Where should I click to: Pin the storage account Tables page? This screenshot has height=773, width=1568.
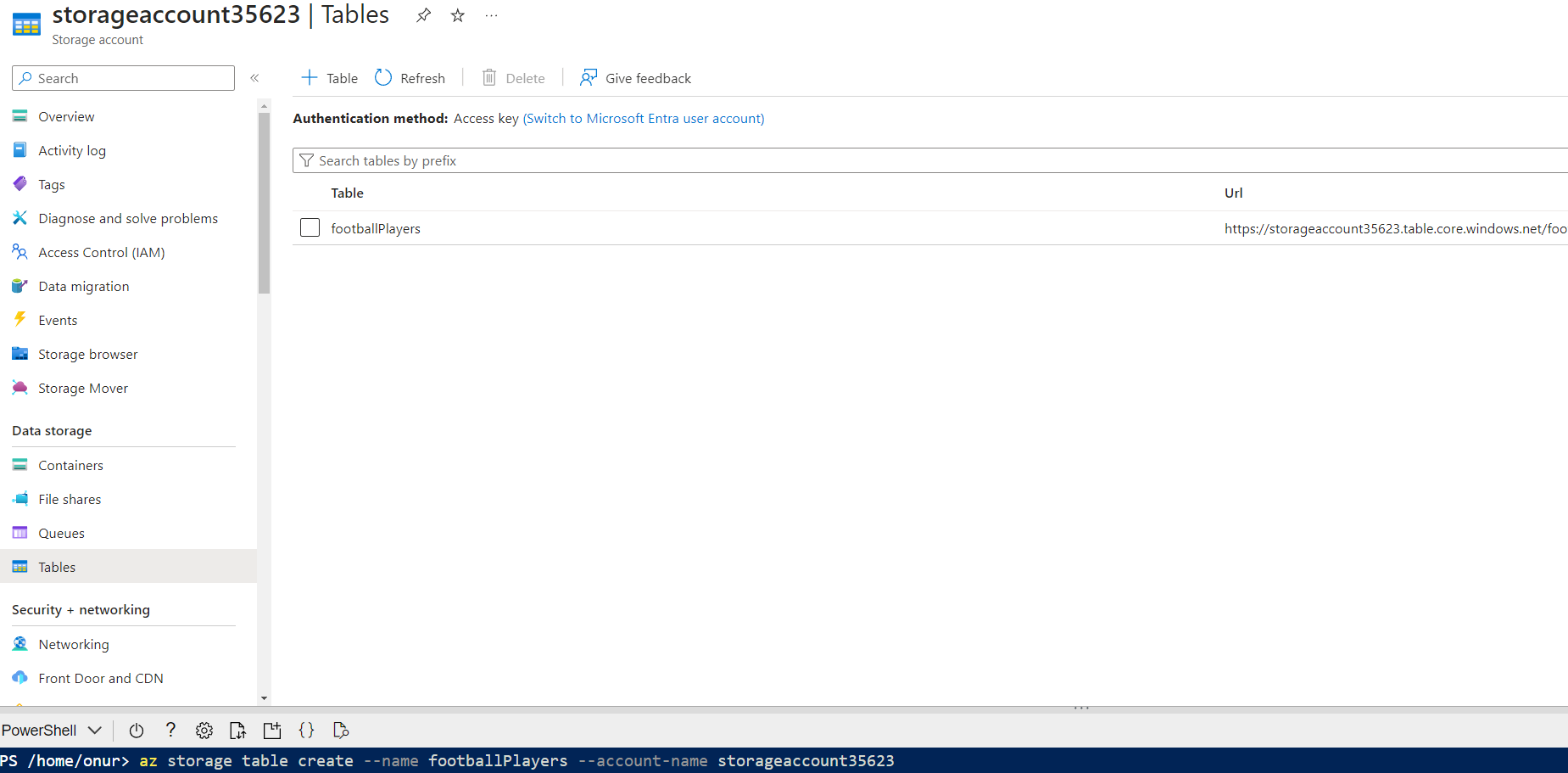[423, 15]
